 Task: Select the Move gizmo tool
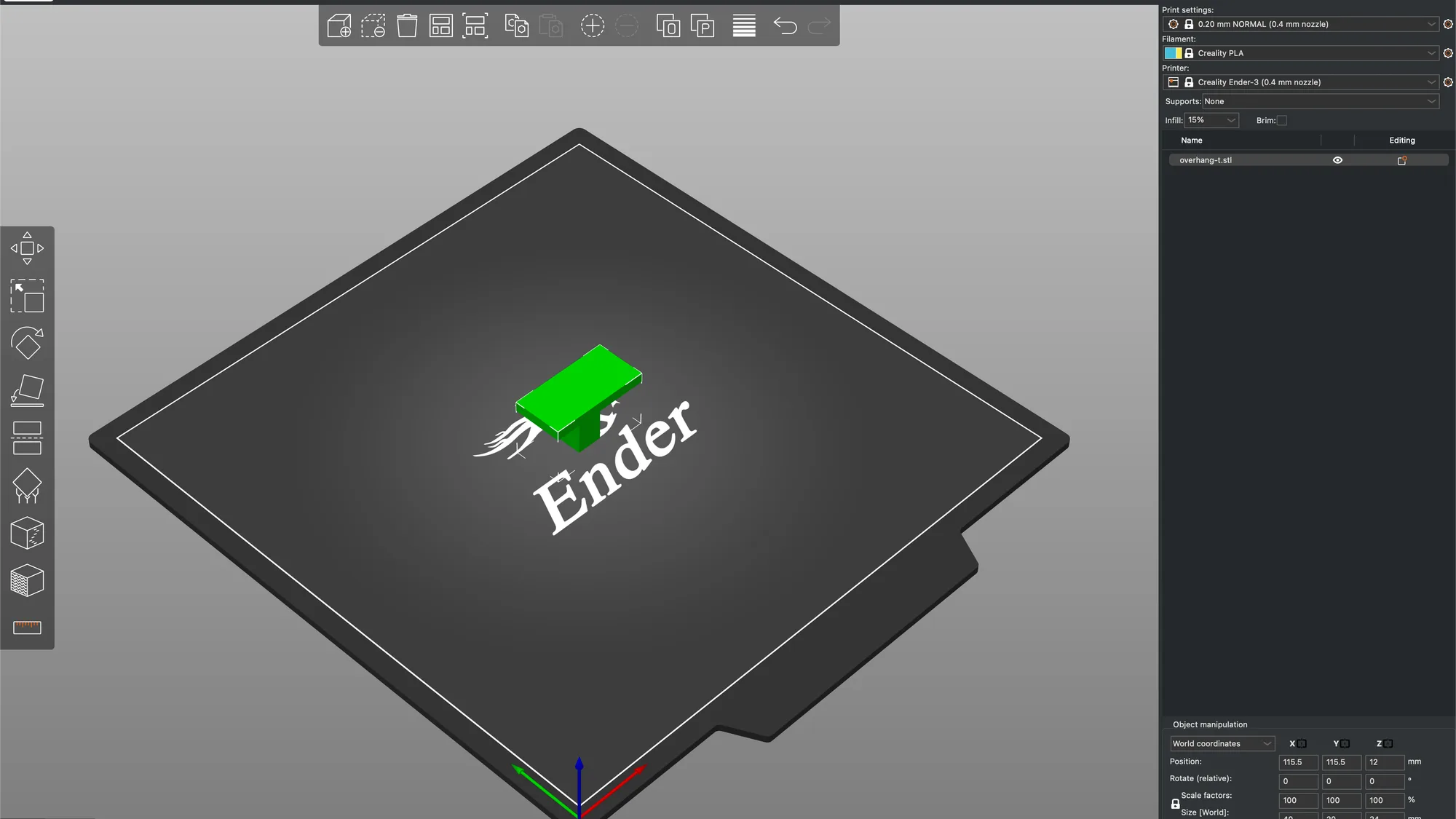tap(27, 248)
